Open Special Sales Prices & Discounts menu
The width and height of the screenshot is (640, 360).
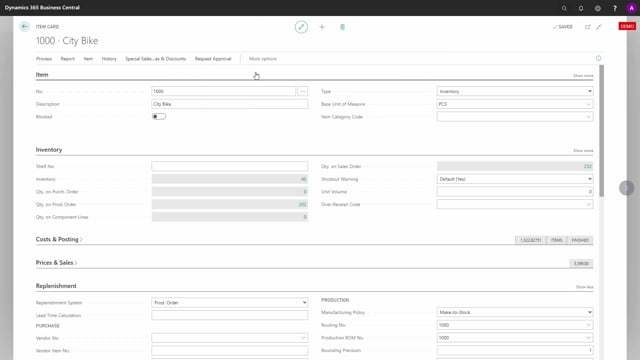(156, 59)
